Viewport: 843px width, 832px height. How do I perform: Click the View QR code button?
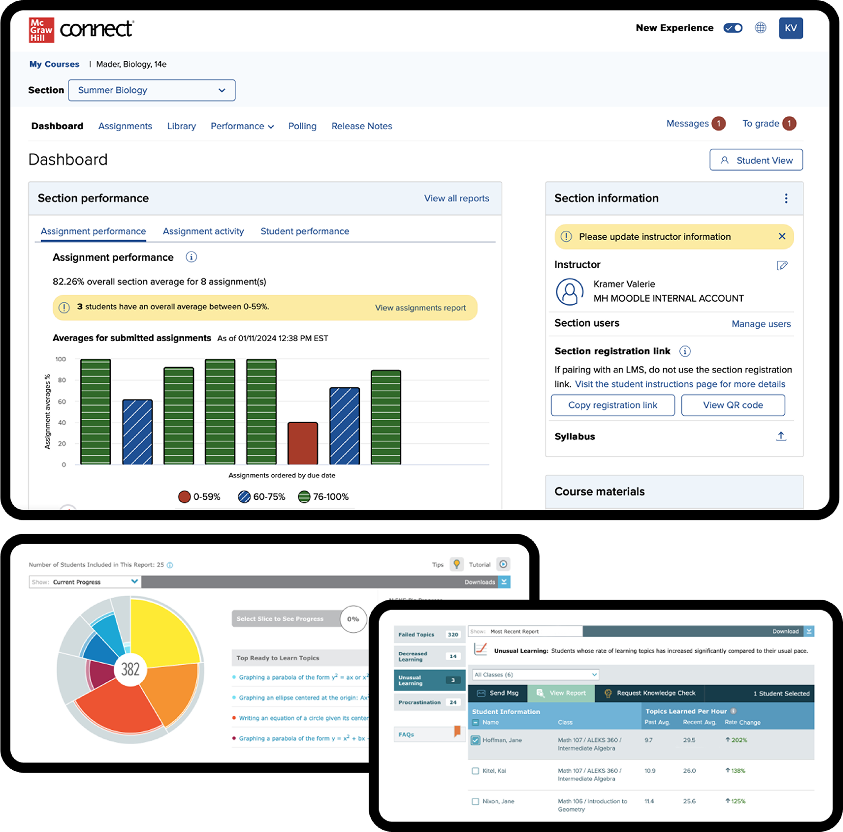tap(732, 405)
